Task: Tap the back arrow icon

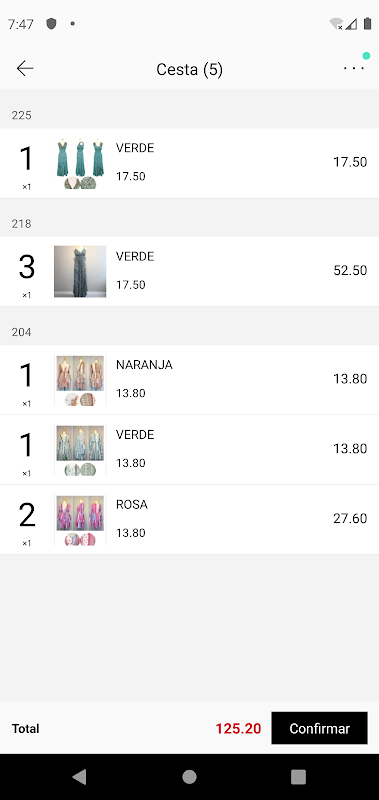Action: [x=24, y=68]
